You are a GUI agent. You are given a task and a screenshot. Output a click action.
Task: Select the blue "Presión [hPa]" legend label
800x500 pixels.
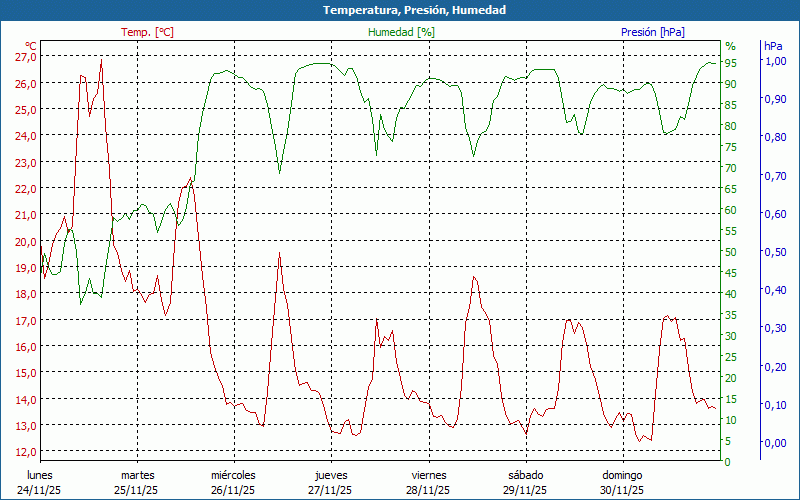pos(653,32)
